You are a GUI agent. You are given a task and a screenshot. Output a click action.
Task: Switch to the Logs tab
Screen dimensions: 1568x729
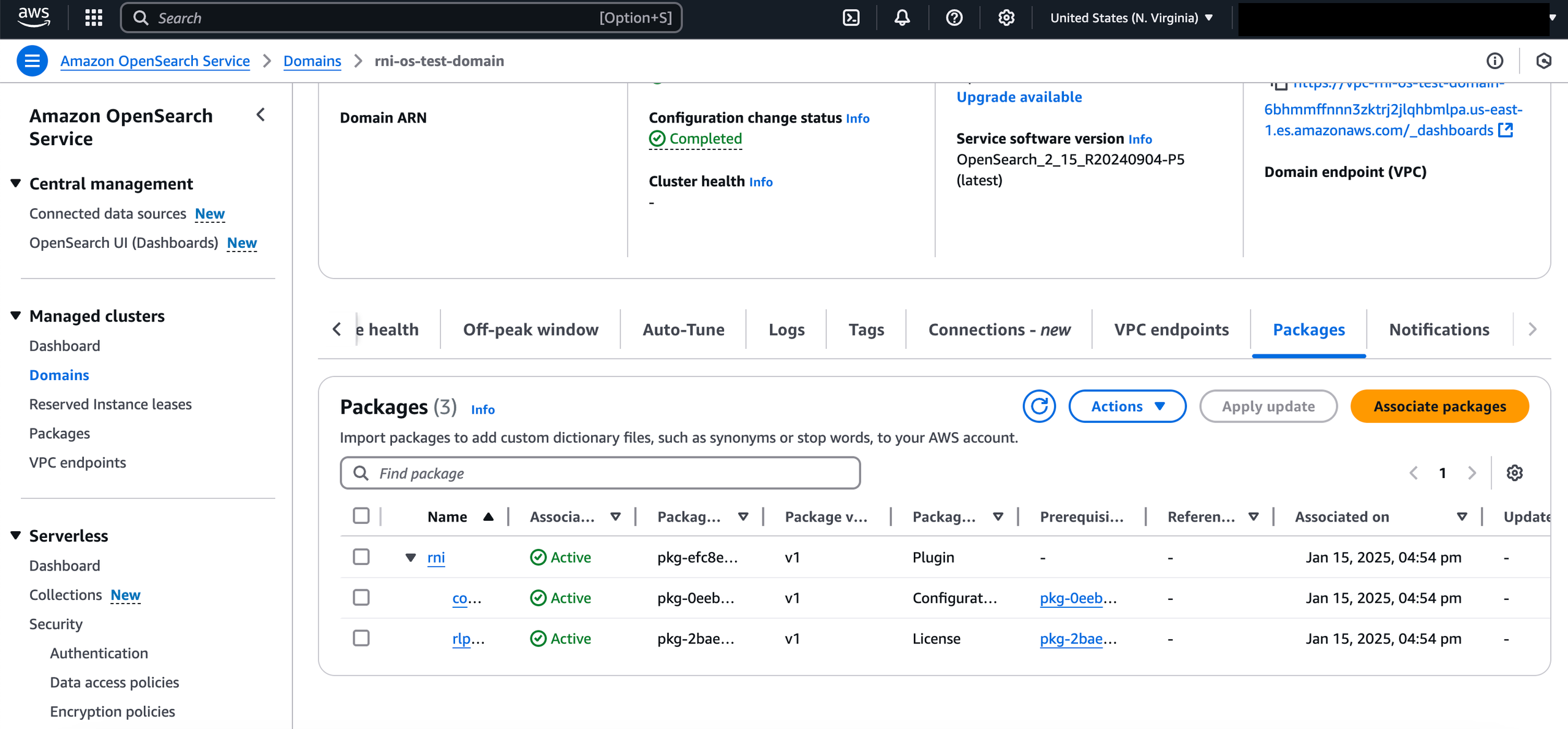(786, 329)
